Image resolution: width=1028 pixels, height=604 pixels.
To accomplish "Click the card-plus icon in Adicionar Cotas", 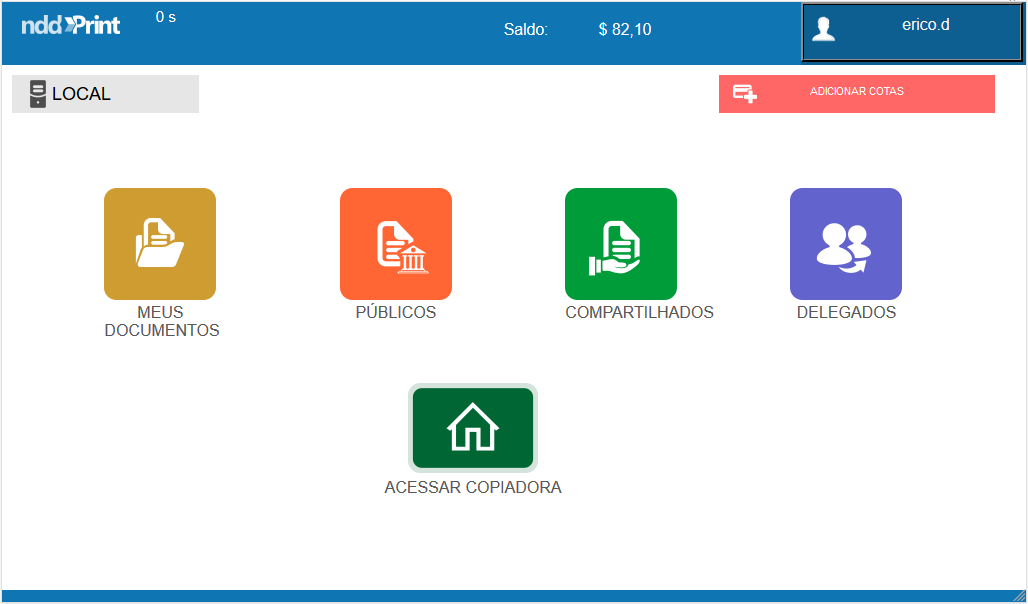I will pyautogui.click(x=745, y=93).
